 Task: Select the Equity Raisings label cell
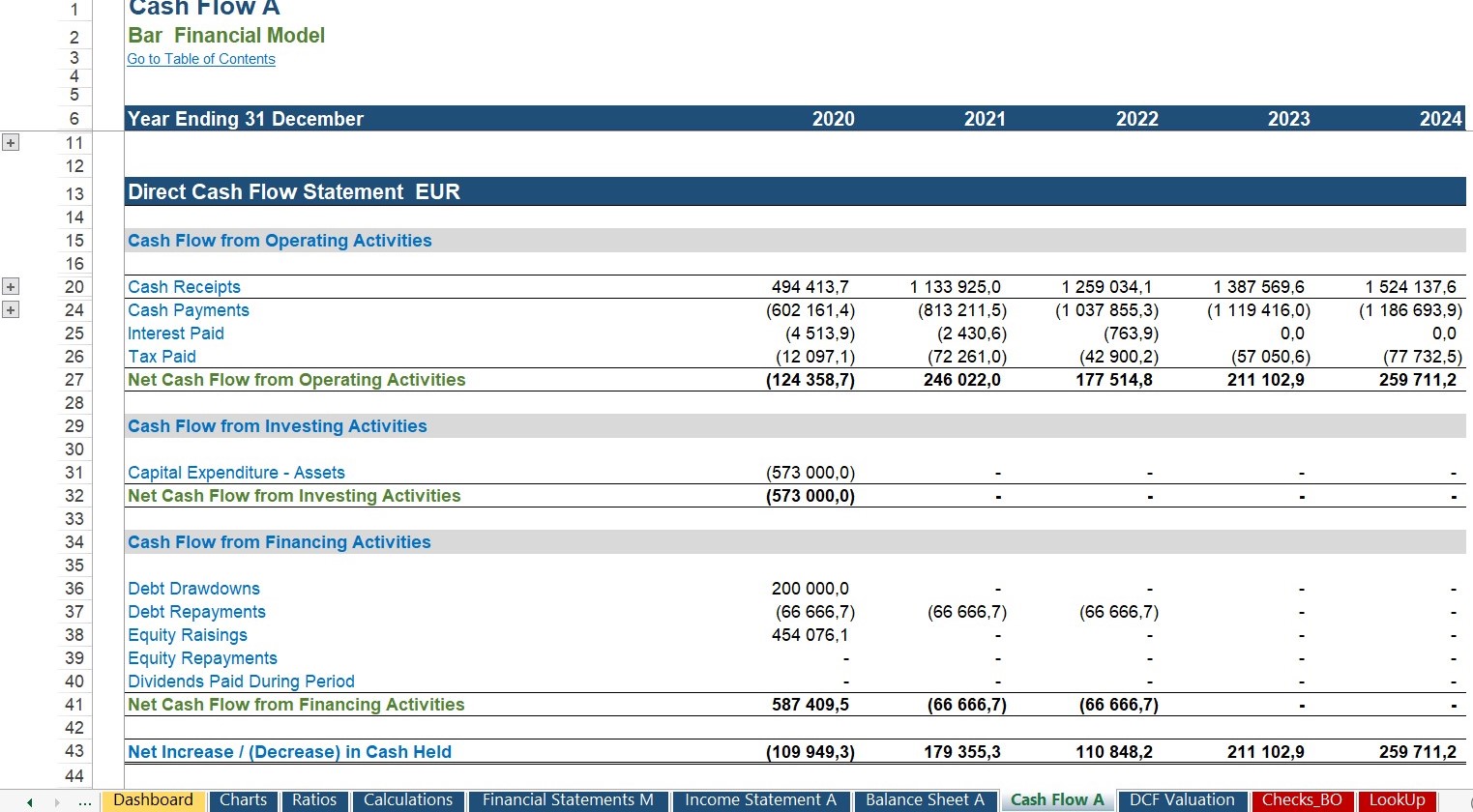click(x=188, y=635)
